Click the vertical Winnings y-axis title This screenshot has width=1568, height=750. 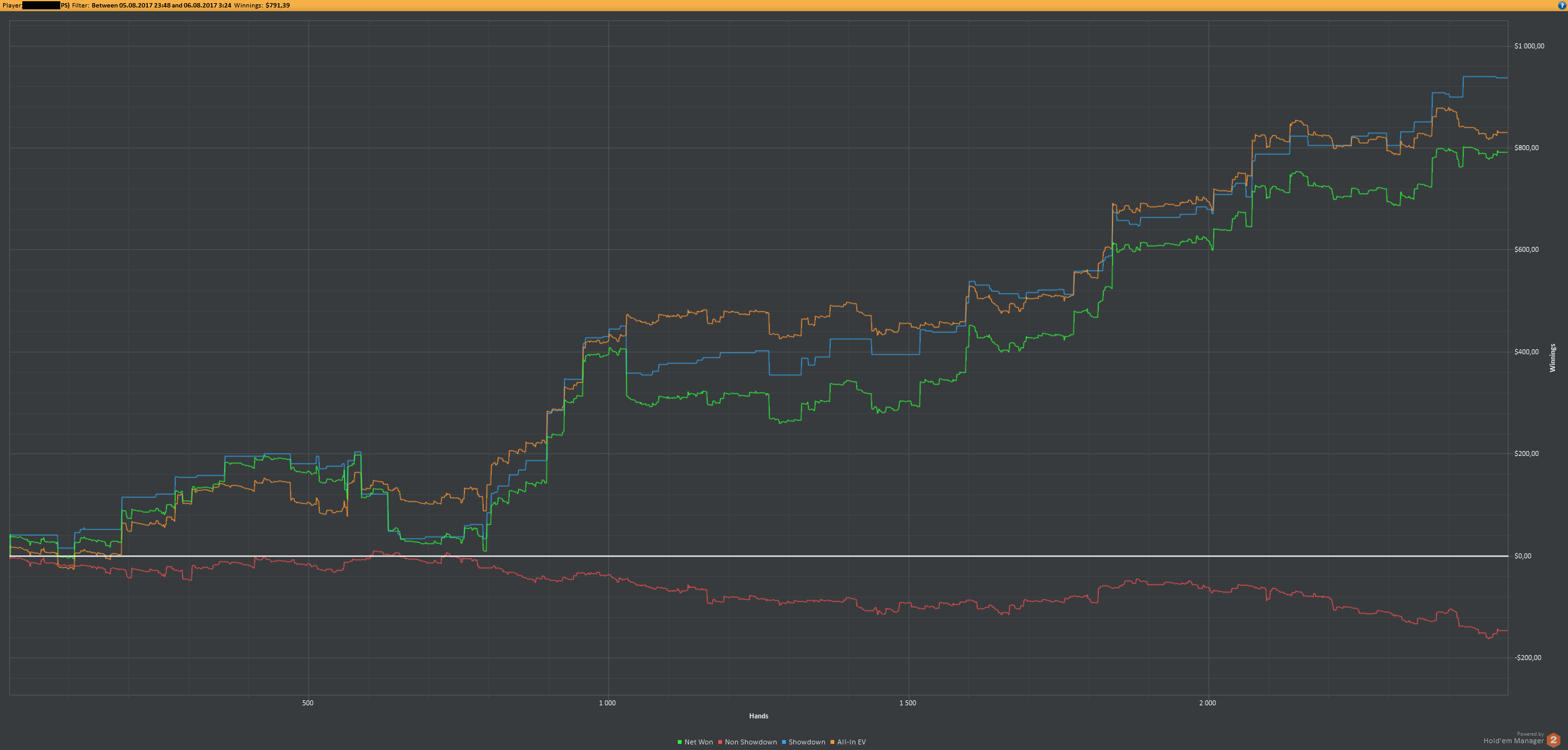click(x=1552, y=358)
